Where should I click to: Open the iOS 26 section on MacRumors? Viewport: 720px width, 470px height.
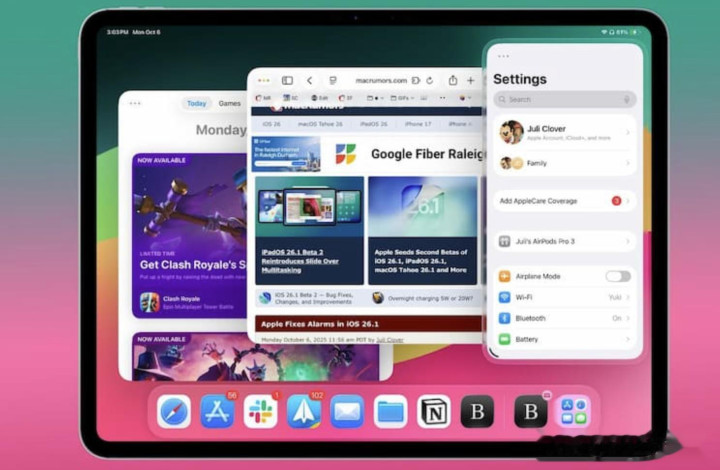point(271,124)
